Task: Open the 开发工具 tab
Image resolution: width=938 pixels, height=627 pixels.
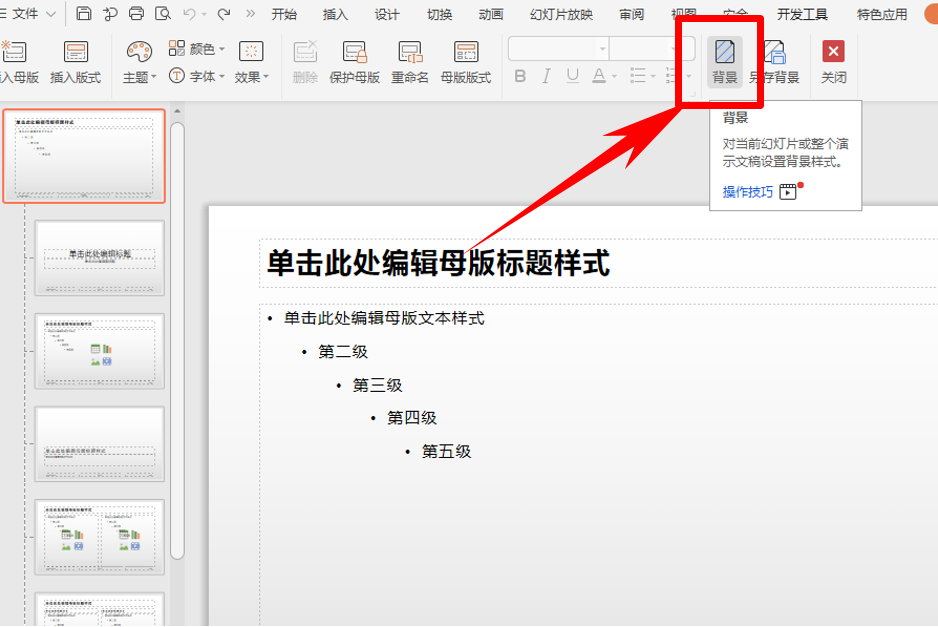Action: (x=802, y=14)
